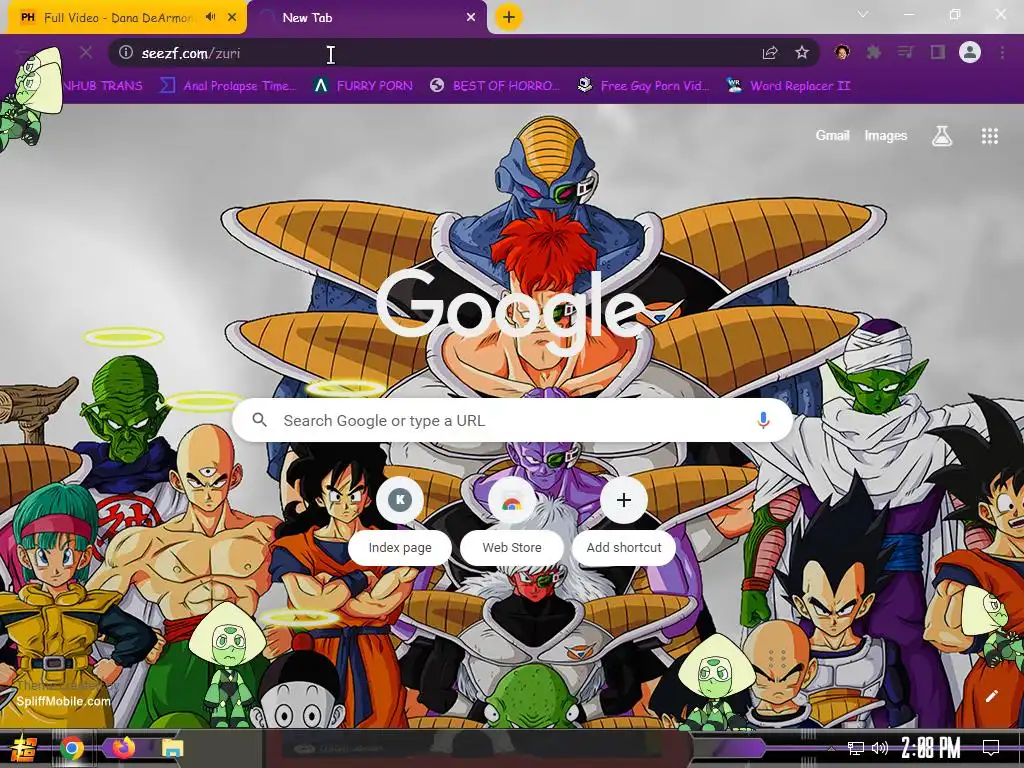1024x768 pixels.
Task: Open the Index page shortcut
Action: 400,522
